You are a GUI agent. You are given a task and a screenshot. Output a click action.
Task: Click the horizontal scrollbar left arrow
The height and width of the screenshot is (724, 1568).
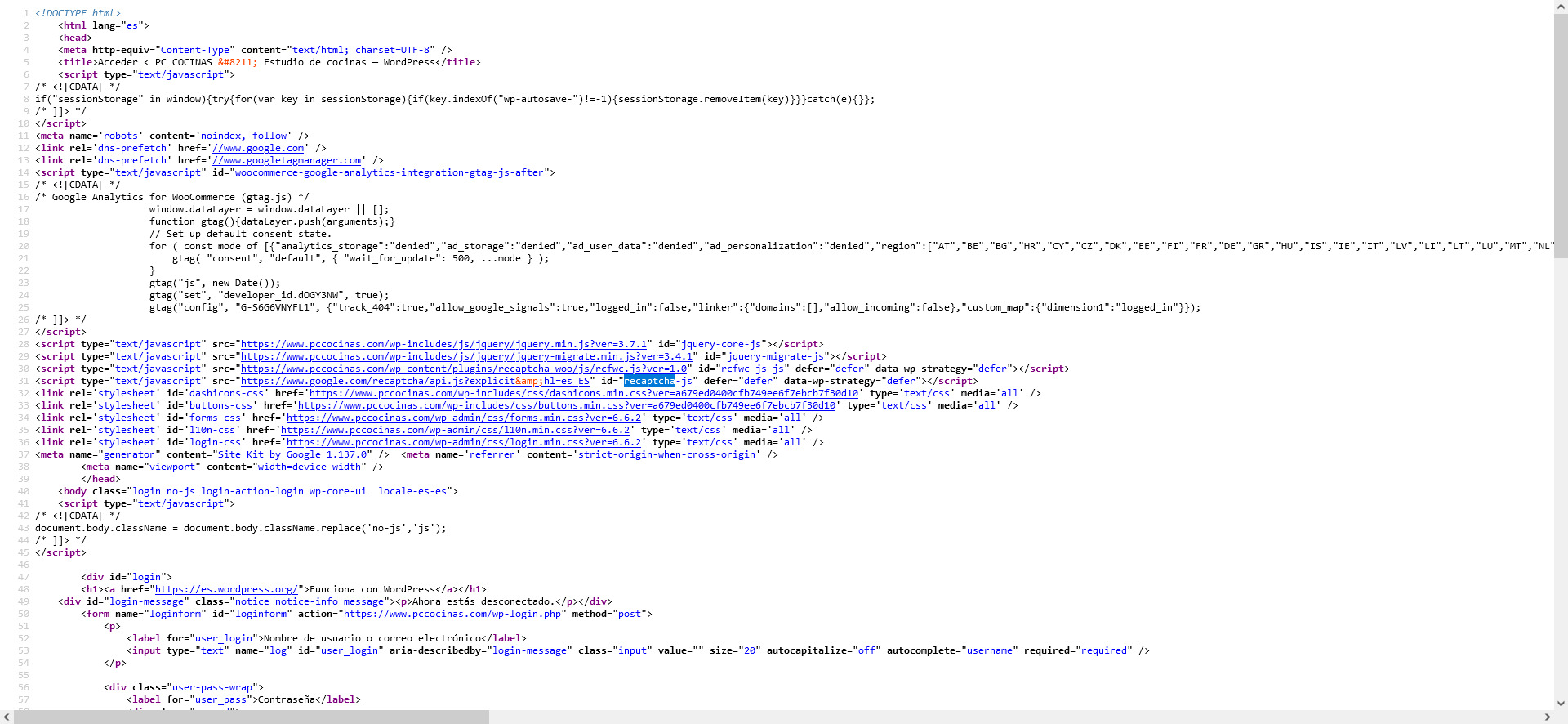7,717
